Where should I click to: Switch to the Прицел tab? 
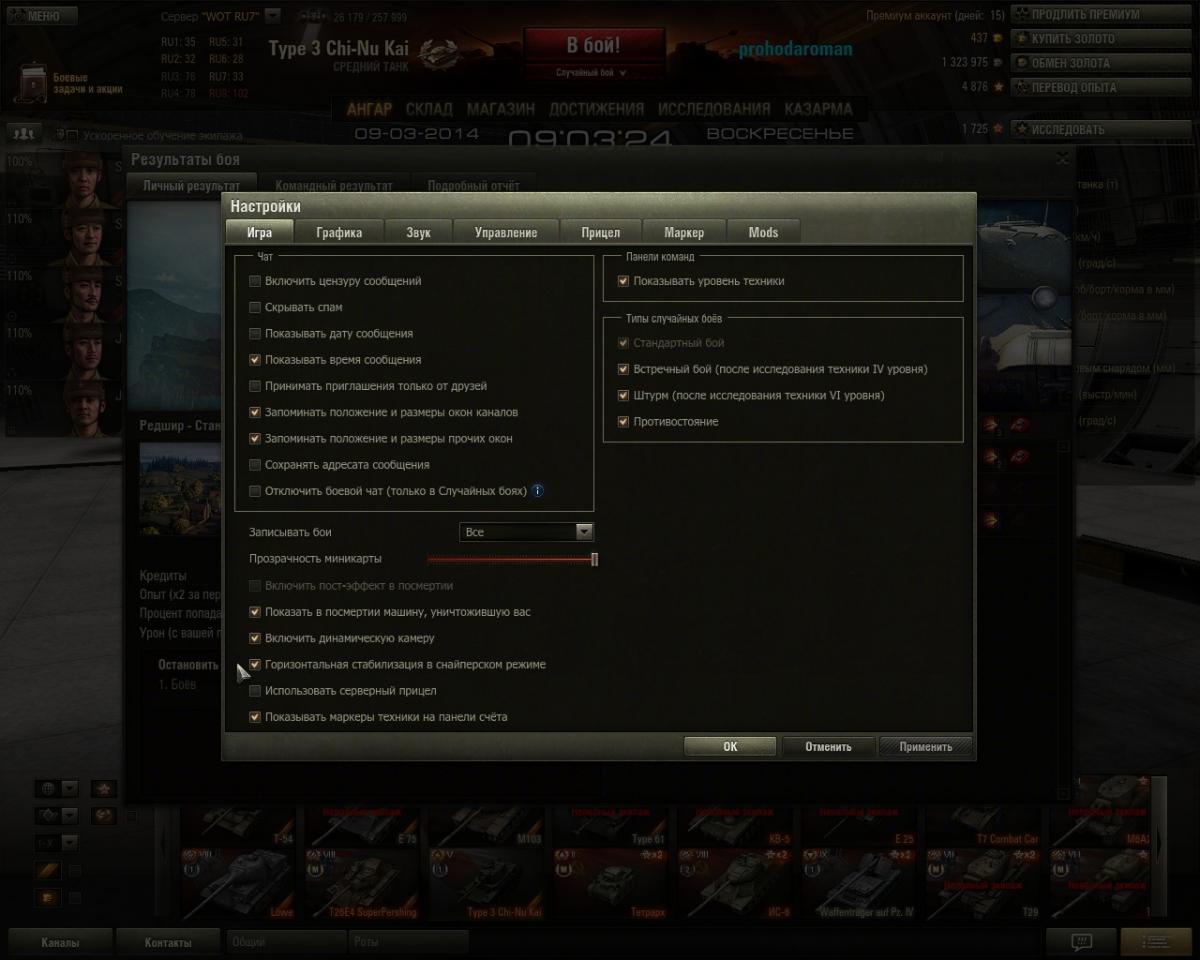(601, 232)
